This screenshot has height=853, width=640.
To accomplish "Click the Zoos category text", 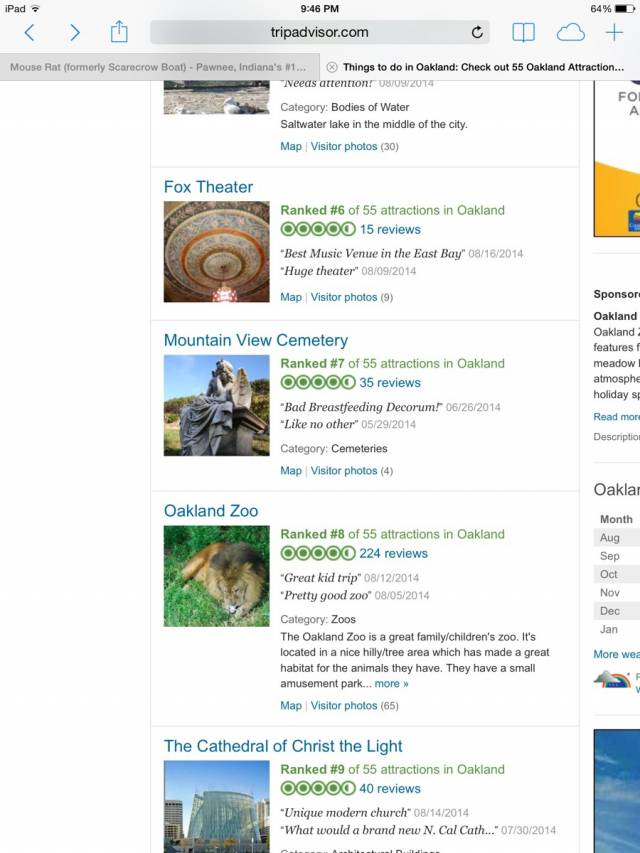I will coord(343,620).
